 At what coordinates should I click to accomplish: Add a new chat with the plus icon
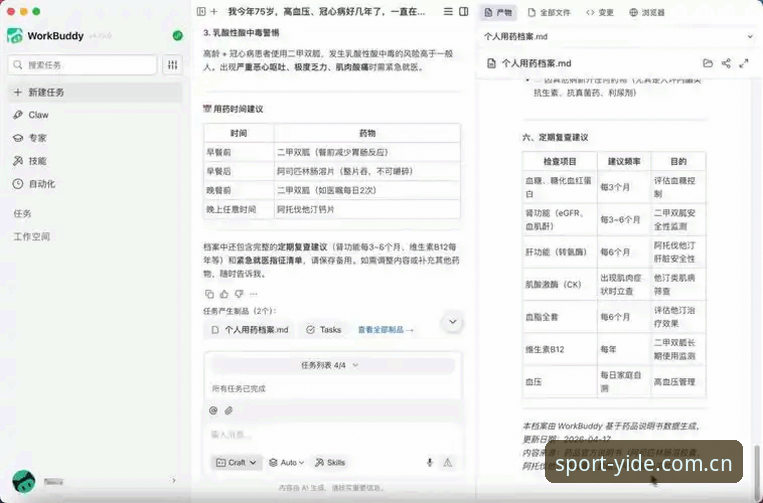click(214, 12)
